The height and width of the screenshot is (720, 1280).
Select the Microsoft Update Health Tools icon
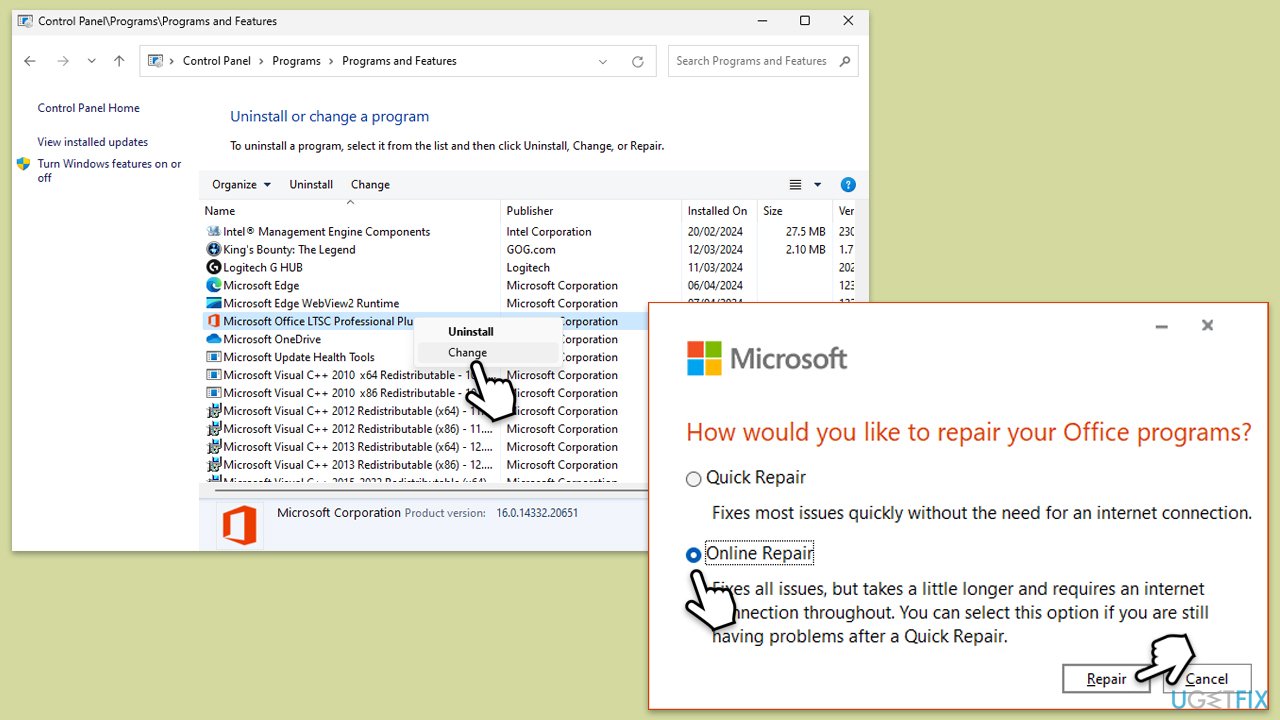click(x=213, y=357)
